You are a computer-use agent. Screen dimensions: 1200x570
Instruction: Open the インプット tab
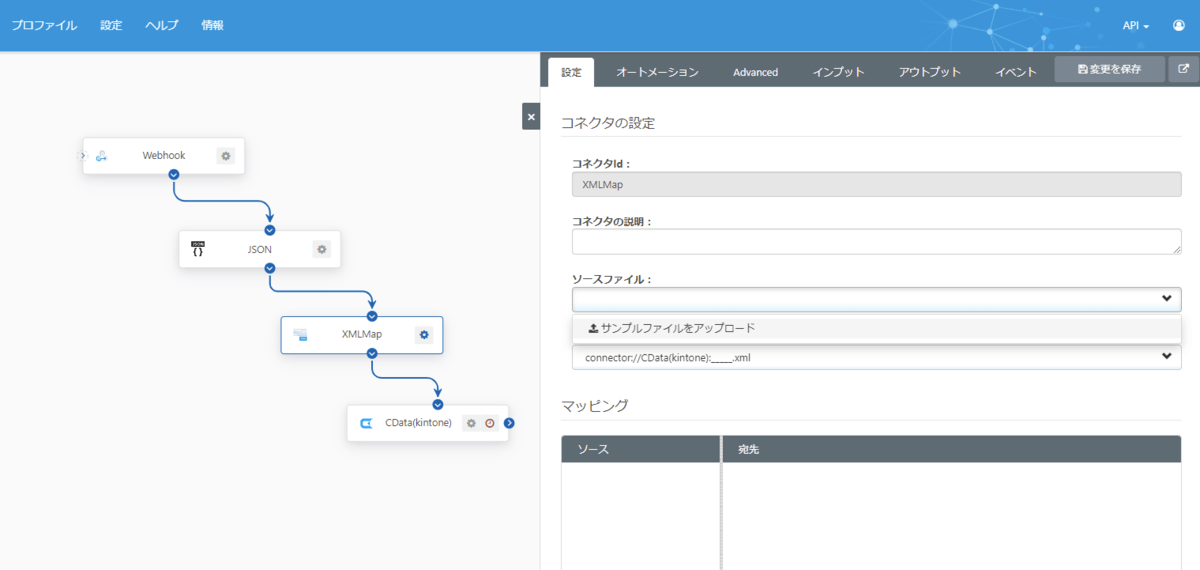click(838, 72)
